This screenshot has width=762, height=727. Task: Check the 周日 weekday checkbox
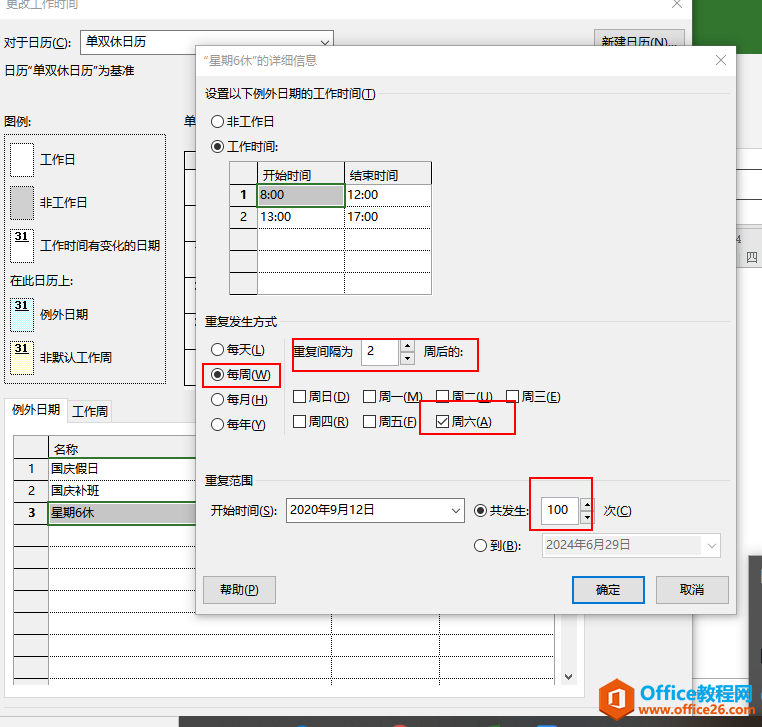click(x=299, y=397)
